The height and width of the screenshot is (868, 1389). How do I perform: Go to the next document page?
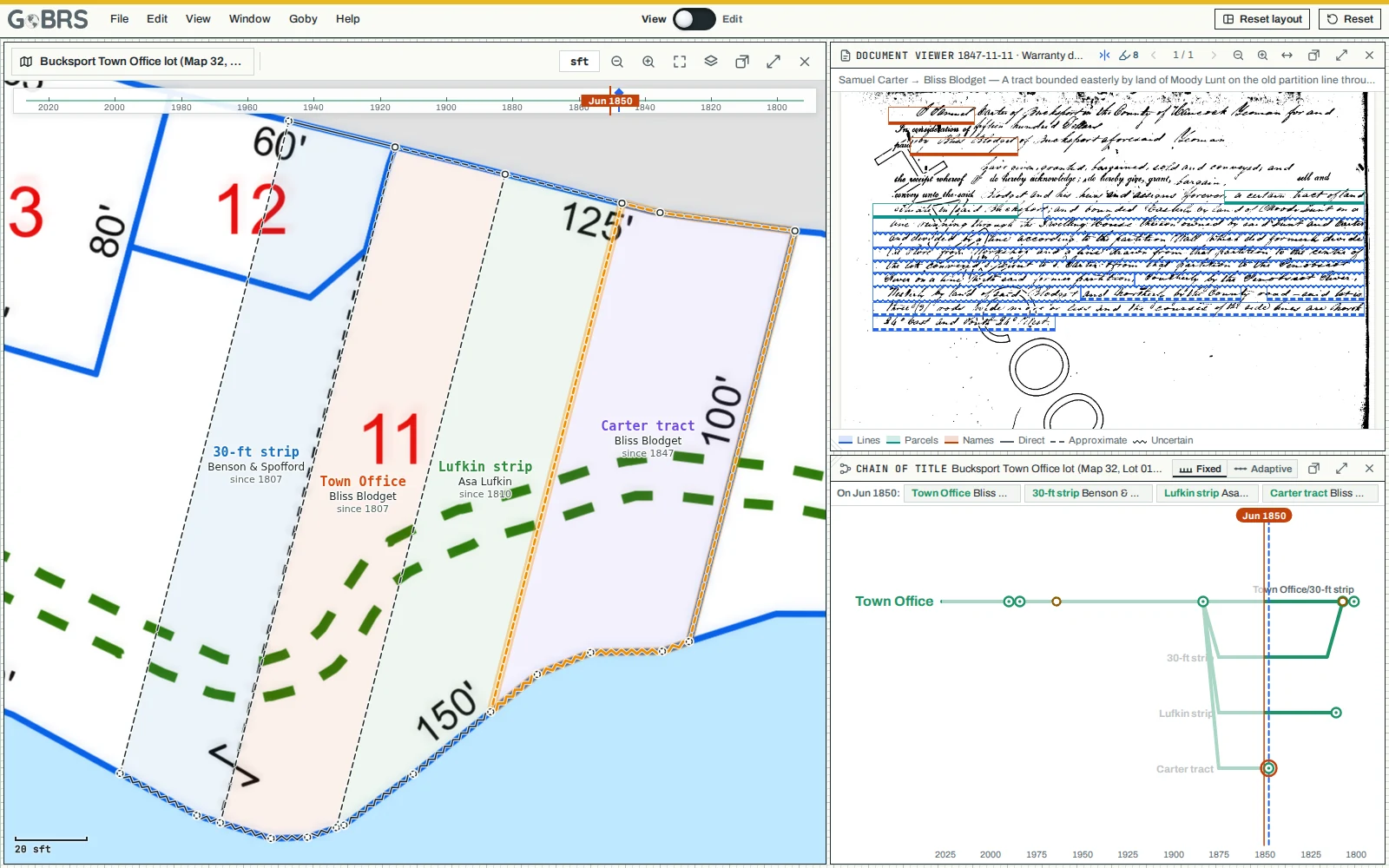[1214, 56]
